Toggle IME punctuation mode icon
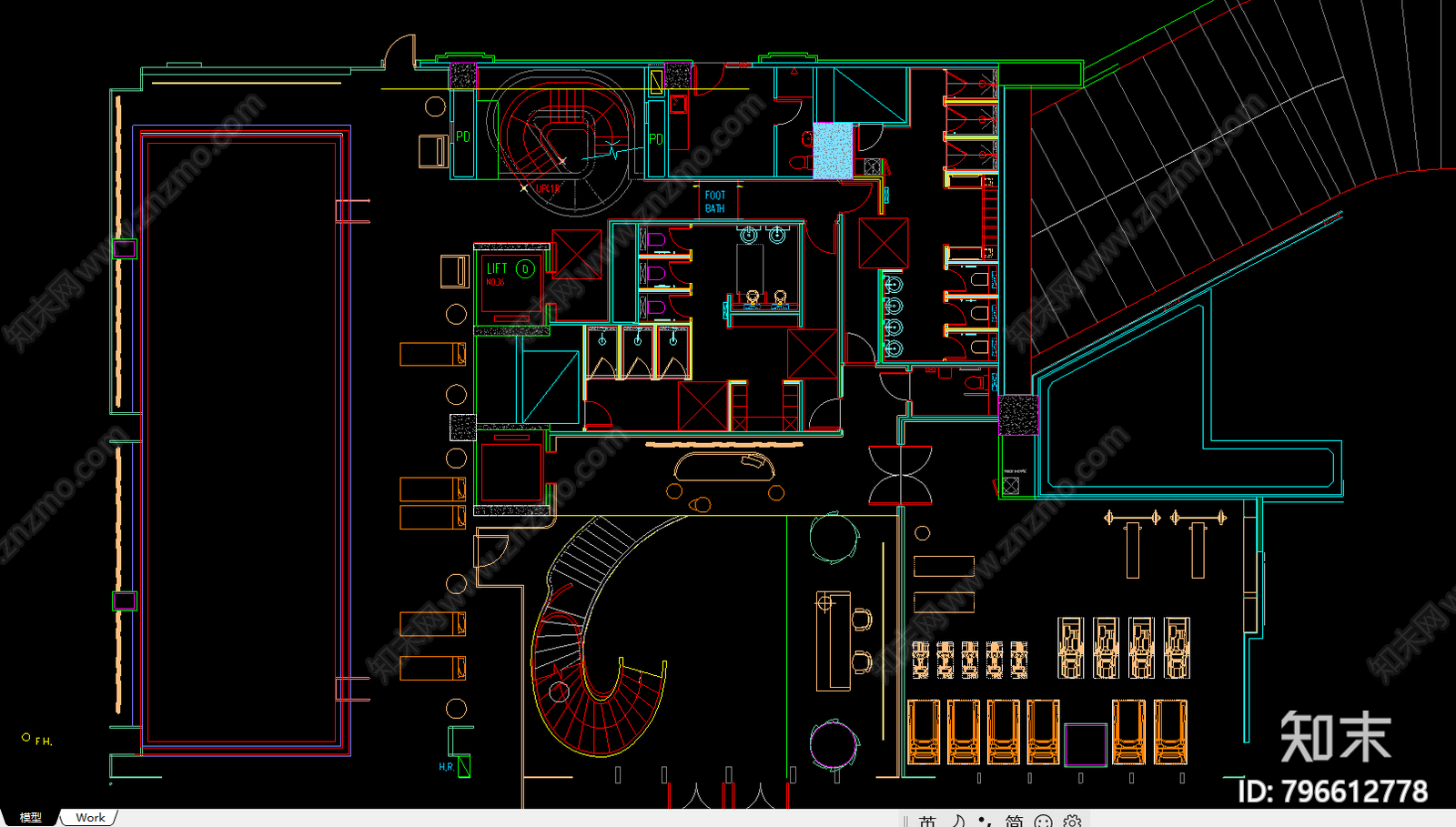This screenshot has height=827, width=1456. [x=986, y=821]
